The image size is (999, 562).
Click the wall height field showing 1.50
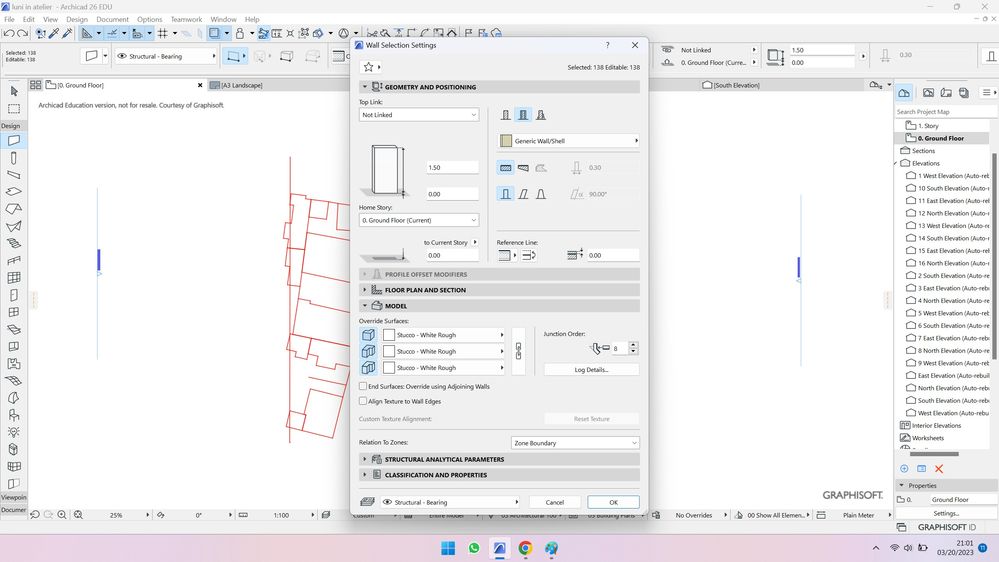[451, 168]
